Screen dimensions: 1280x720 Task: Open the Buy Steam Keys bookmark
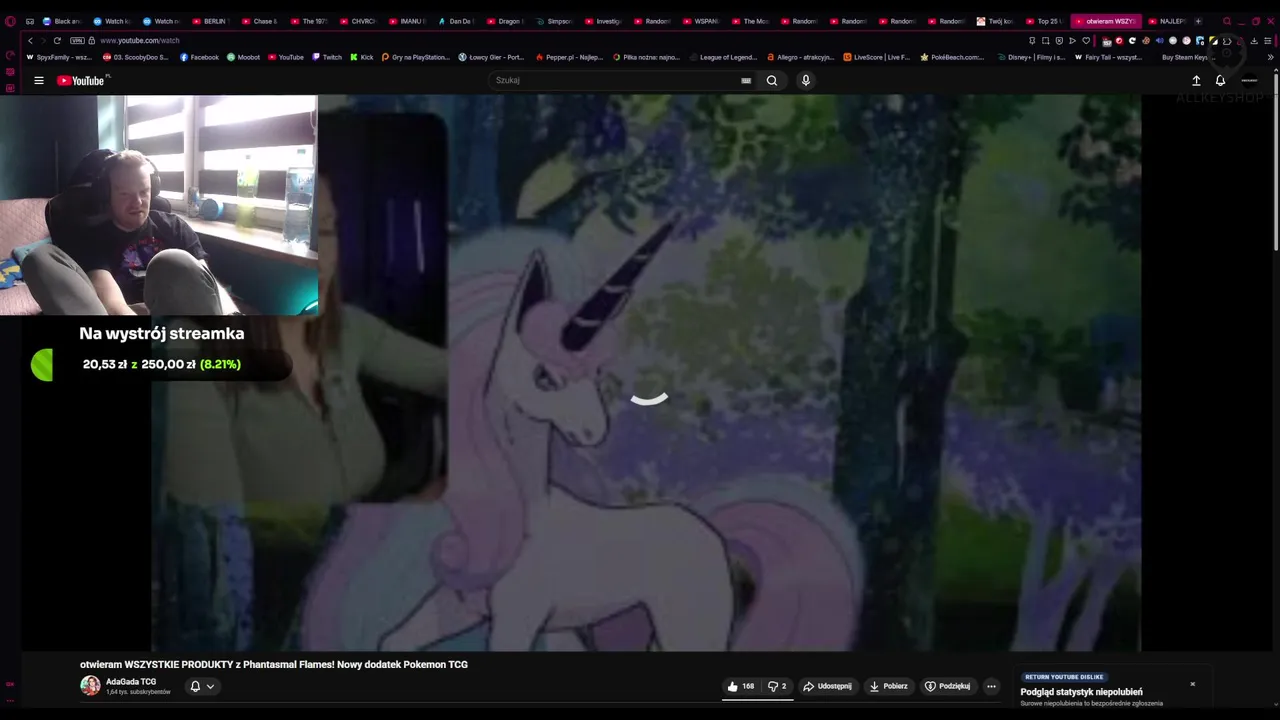(1186, 57)
